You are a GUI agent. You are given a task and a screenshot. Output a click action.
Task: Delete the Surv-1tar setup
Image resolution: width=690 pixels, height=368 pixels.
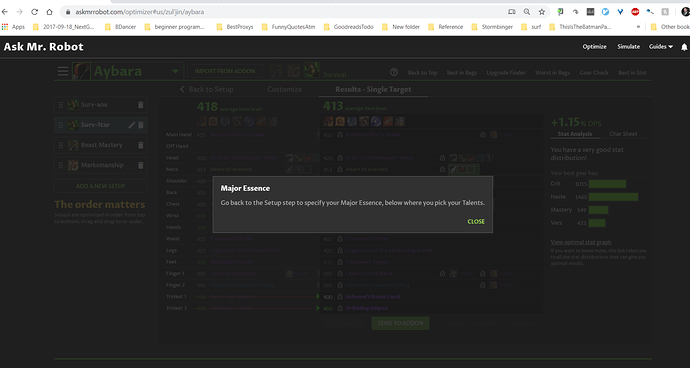pos(141,125)
